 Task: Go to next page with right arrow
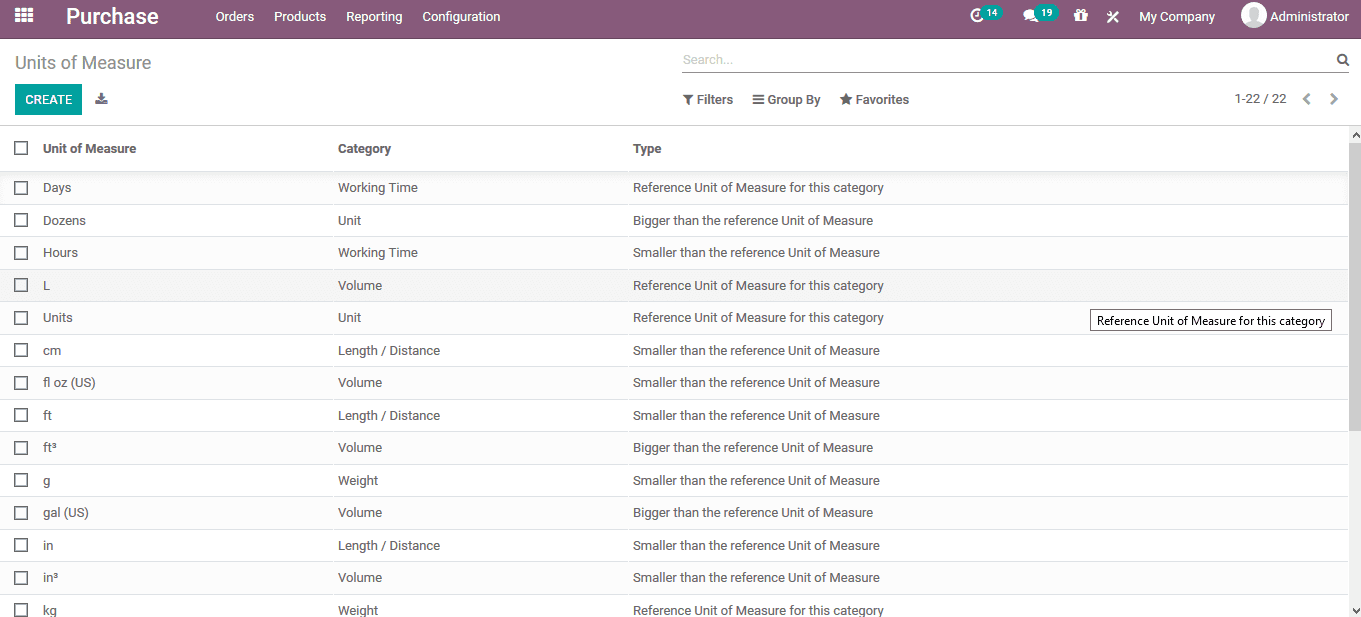(1334, 99)
